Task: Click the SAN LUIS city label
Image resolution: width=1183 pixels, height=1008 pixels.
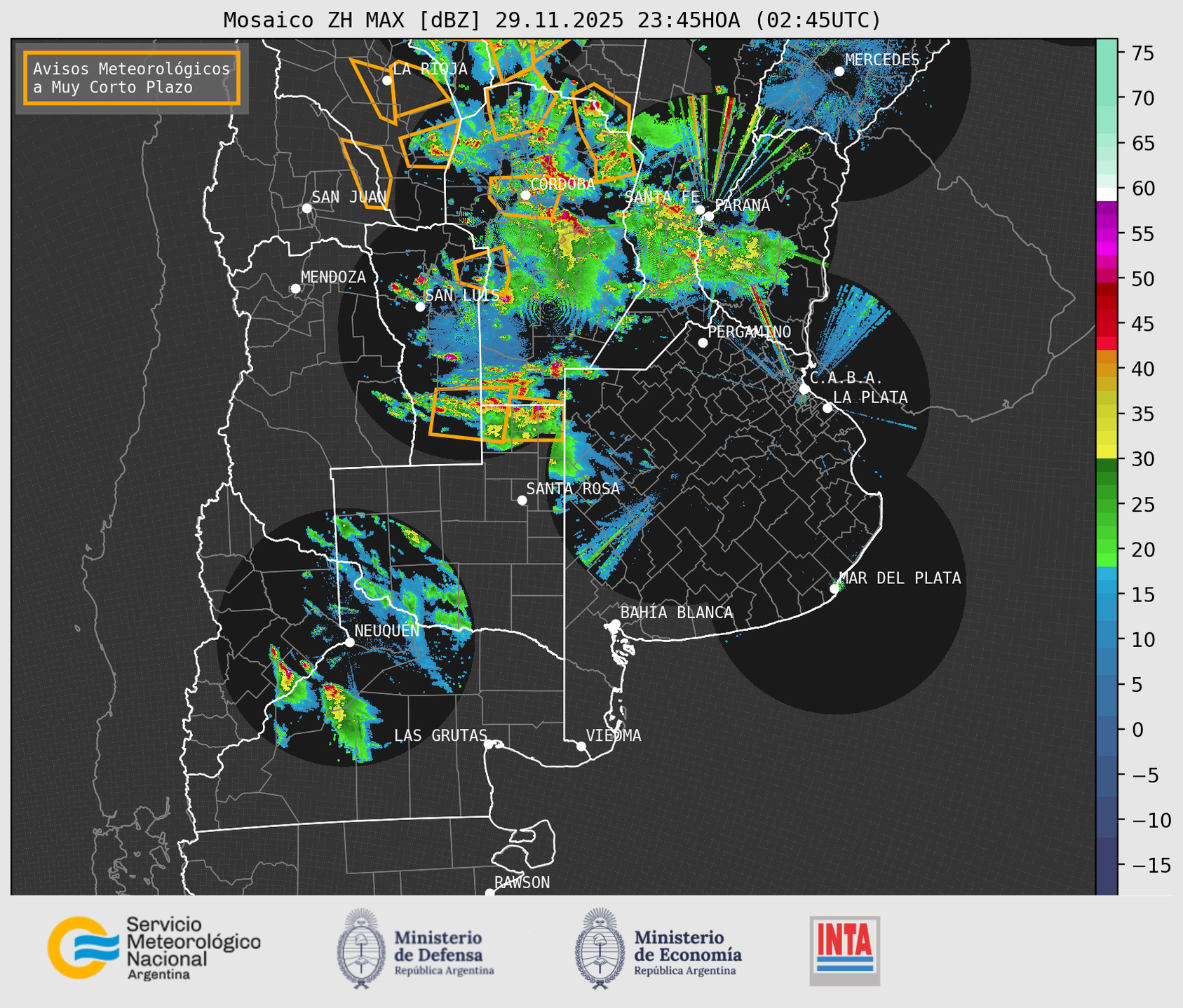Action: [x=462, y=295]
